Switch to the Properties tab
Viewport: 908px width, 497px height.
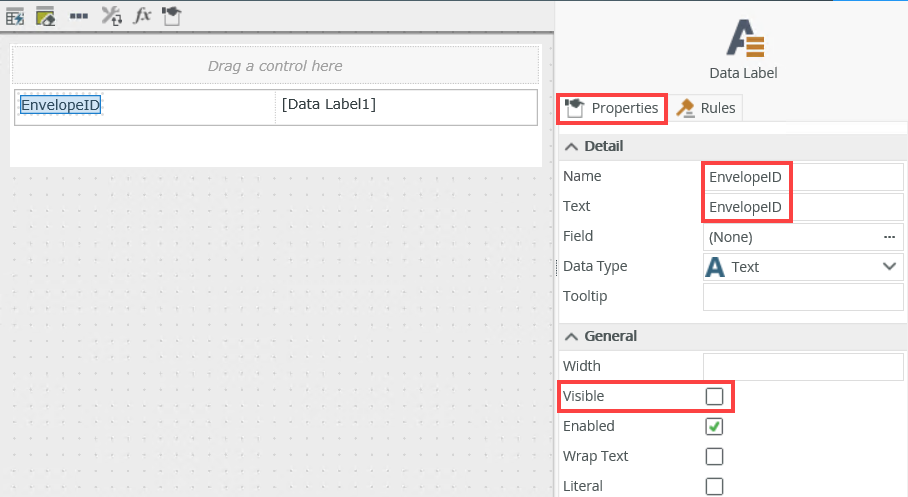[x=612, y=108]
